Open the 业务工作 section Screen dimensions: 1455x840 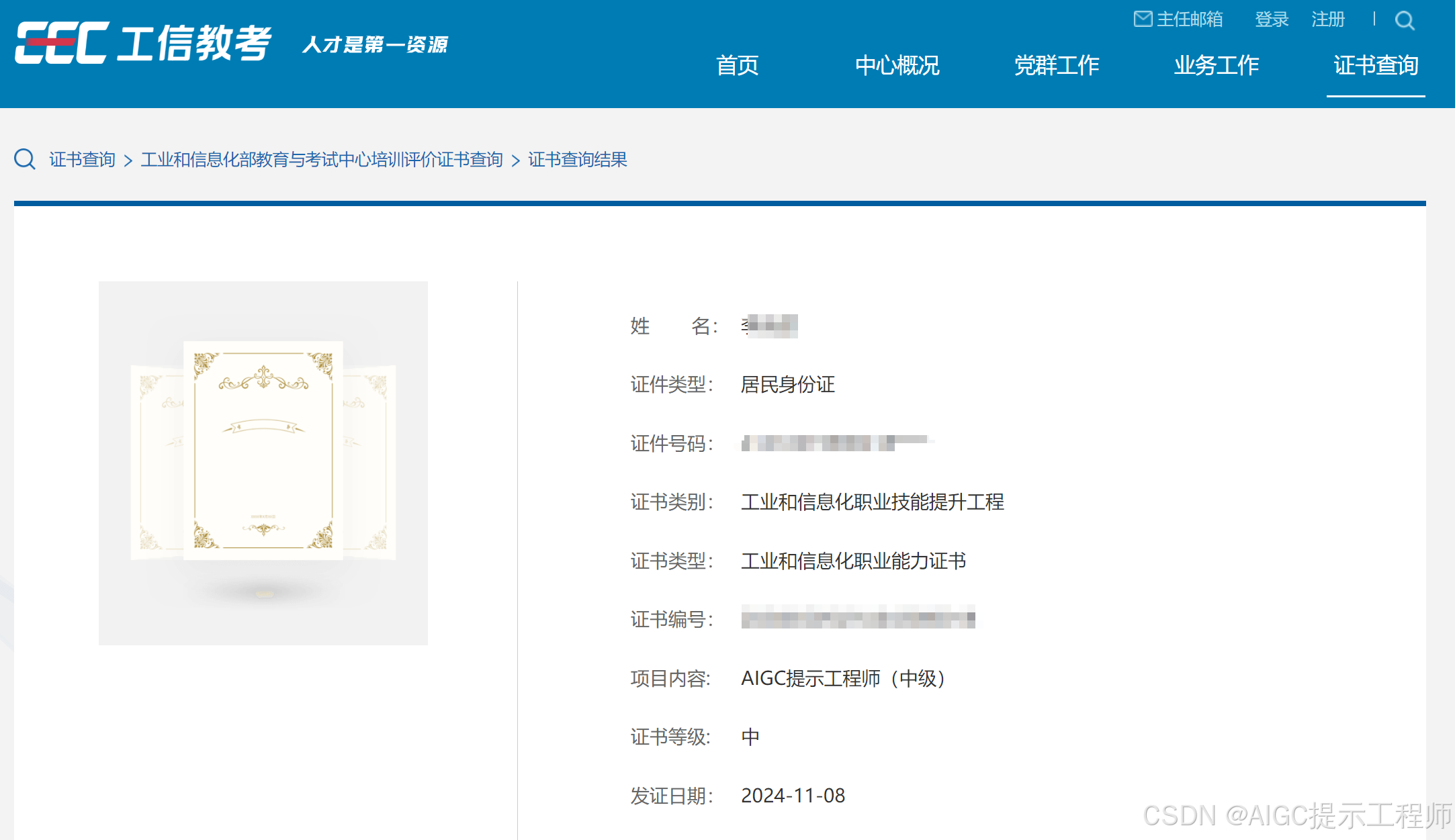[x=1217, y=66]
